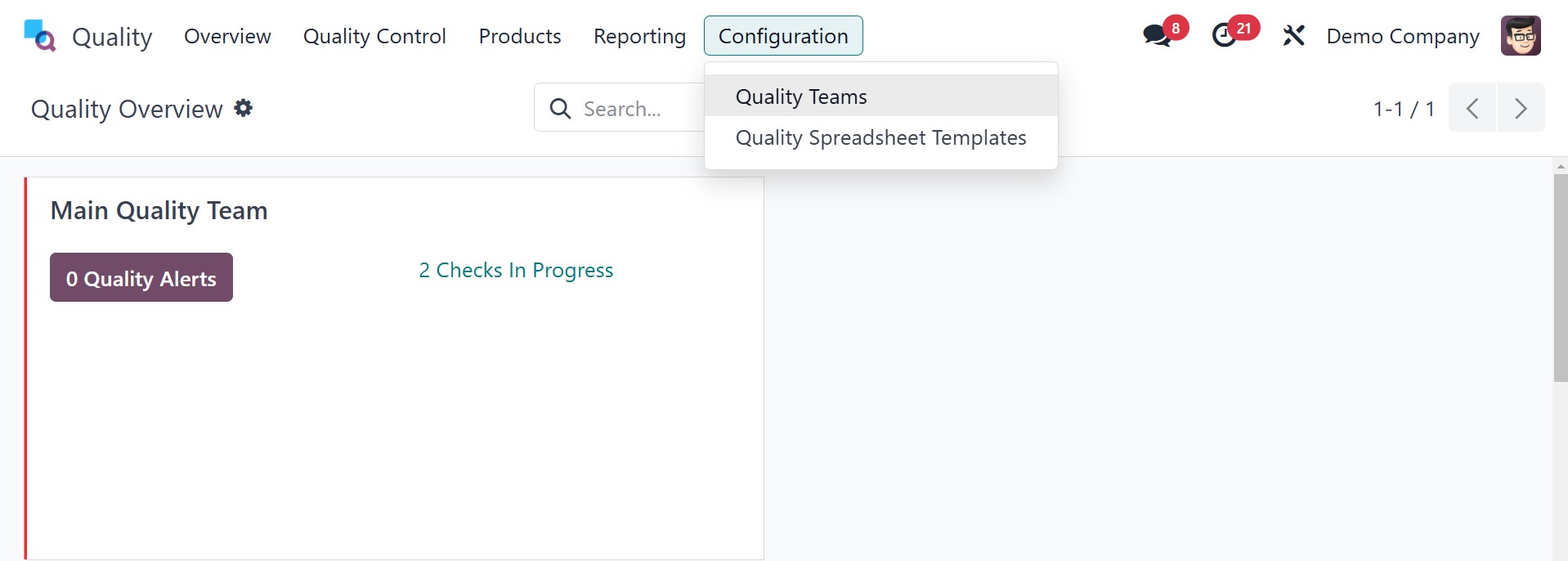Open the 2 Checks In Progress link
Viewport: 1568px width, 561px height.
pyautogui.click(x=516, y=270)
